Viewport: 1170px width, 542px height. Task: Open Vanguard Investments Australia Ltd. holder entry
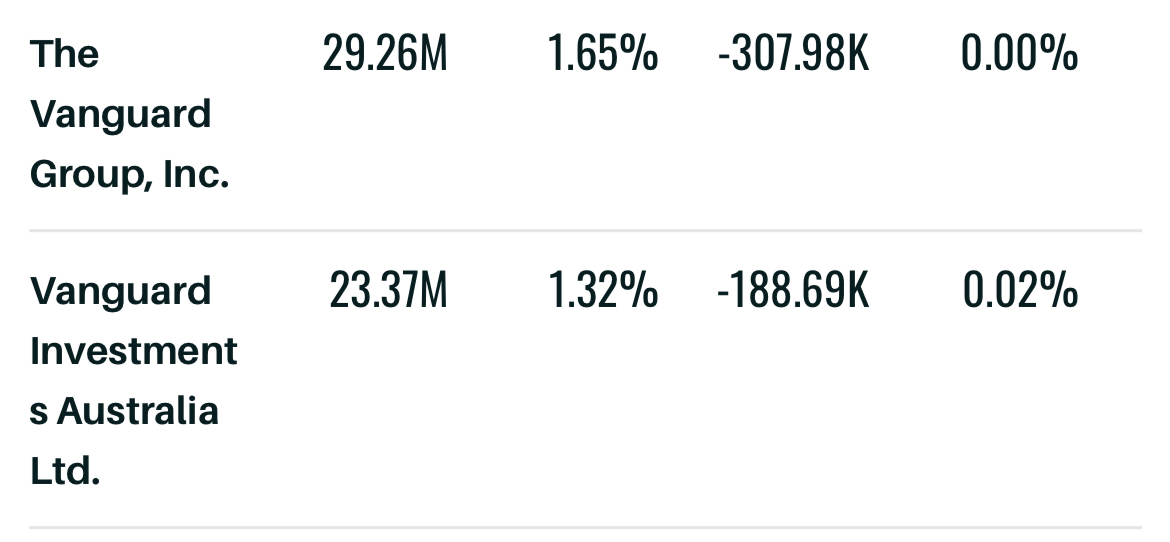click(134, 381)
